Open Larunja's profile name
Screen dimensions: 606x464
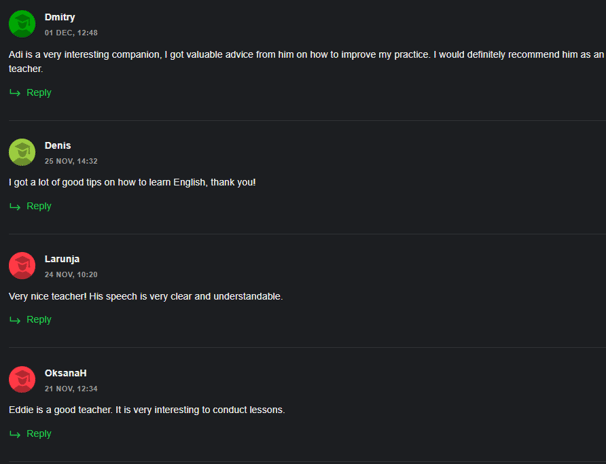point(62,259)
